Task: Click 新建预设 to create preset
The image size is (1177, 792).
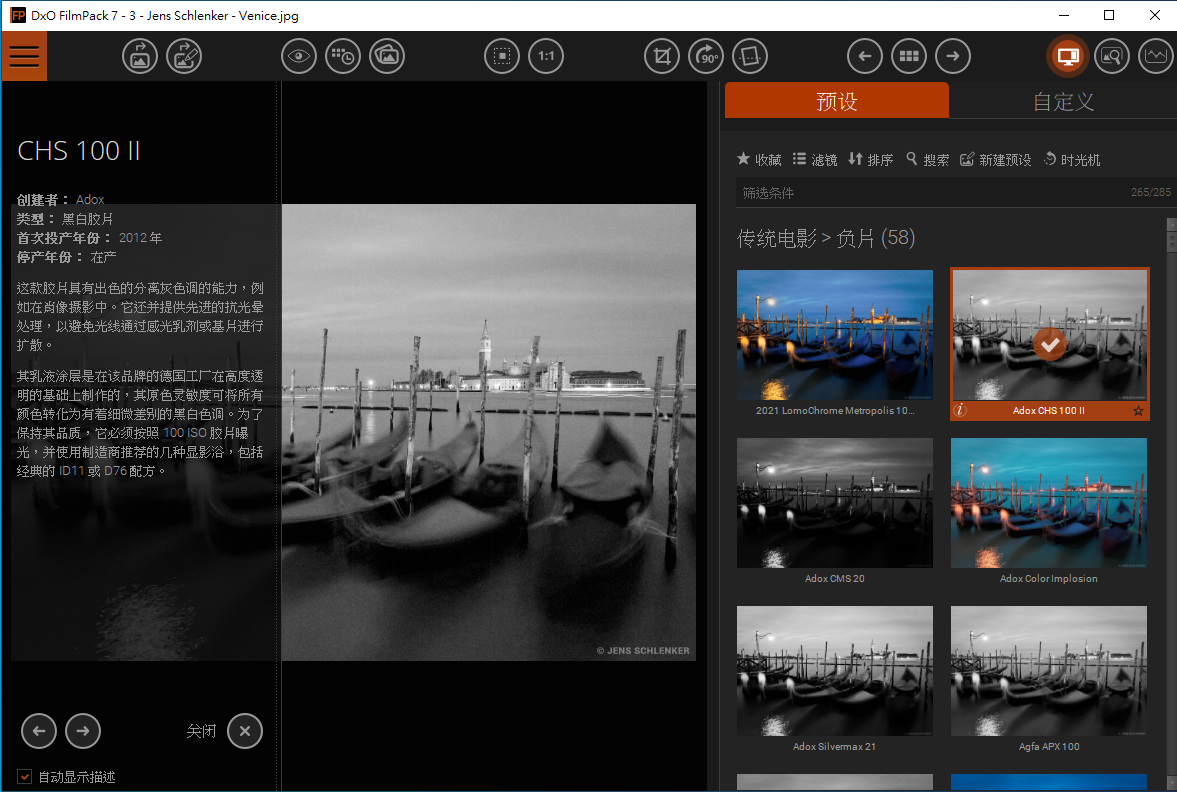Action: pyautogui.click(x=996, y=159)
